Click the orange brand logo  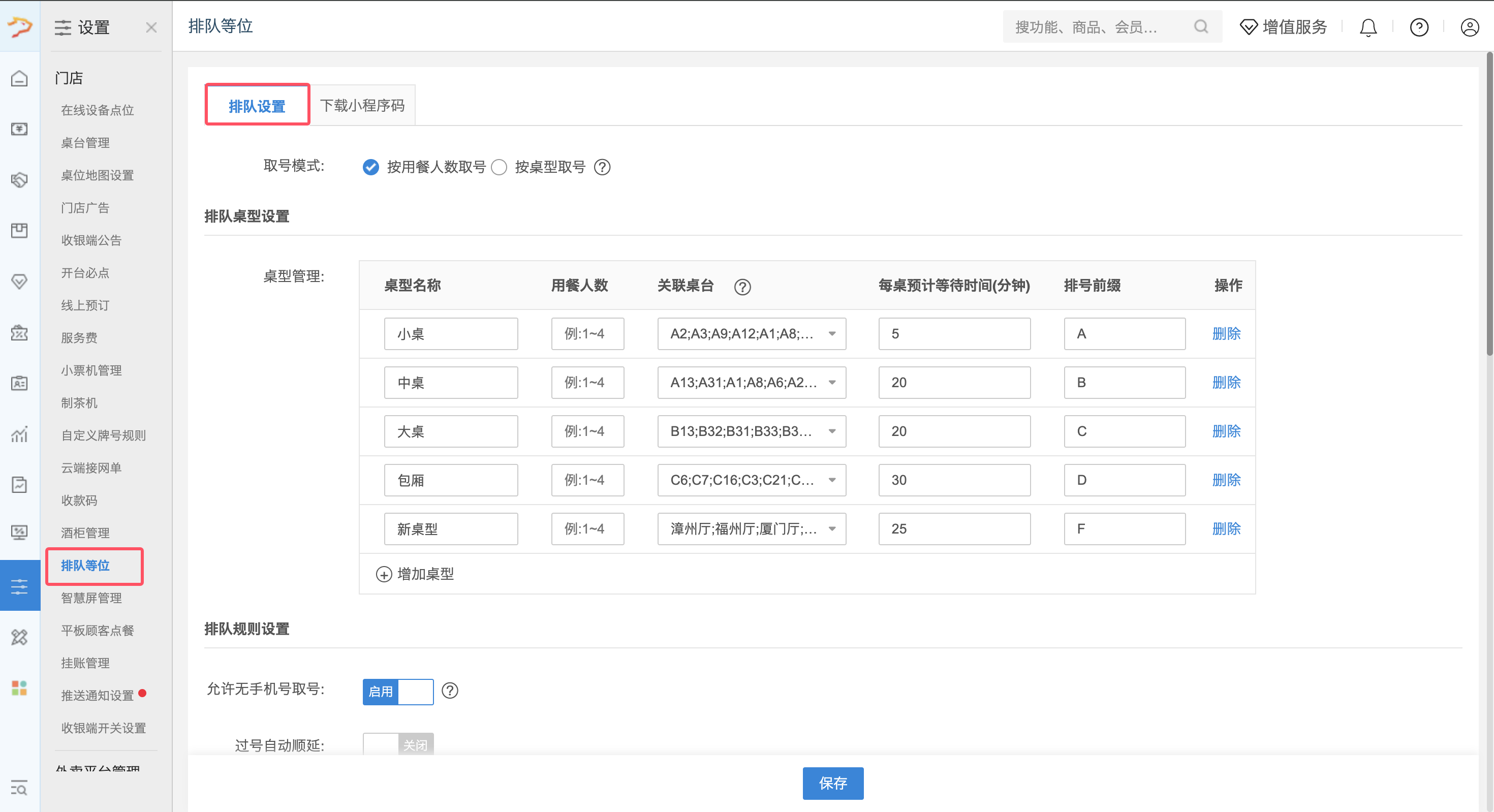click(20, 27)
